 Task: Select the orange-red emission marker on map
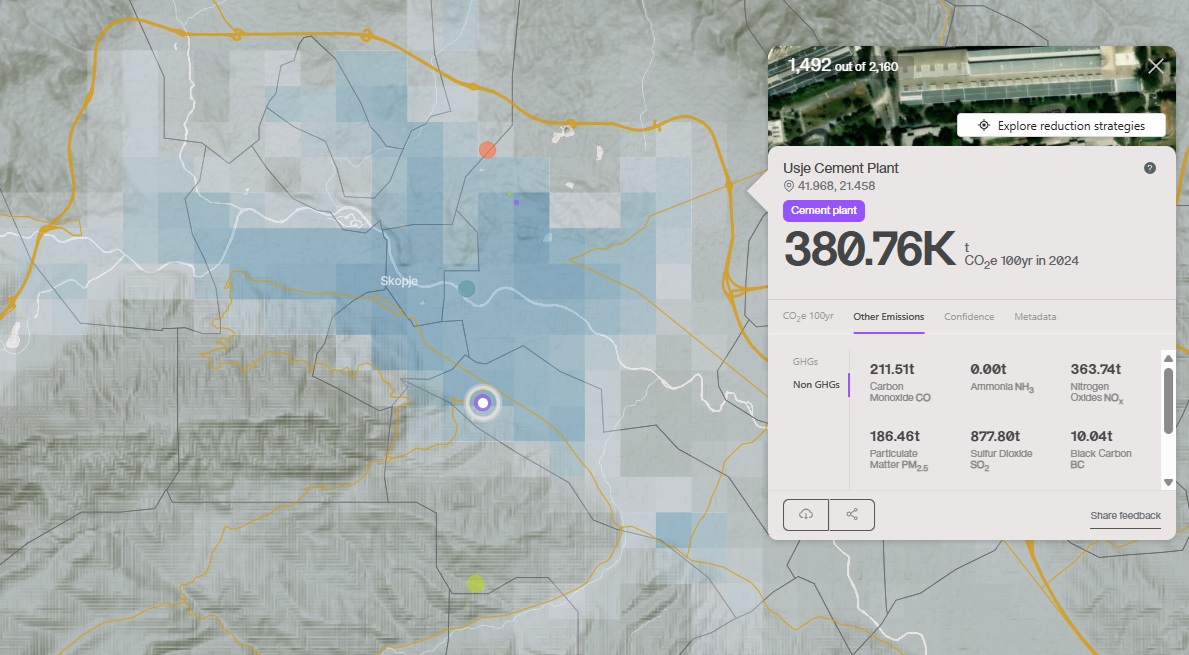pyautogui.click(x=487, y=150)
